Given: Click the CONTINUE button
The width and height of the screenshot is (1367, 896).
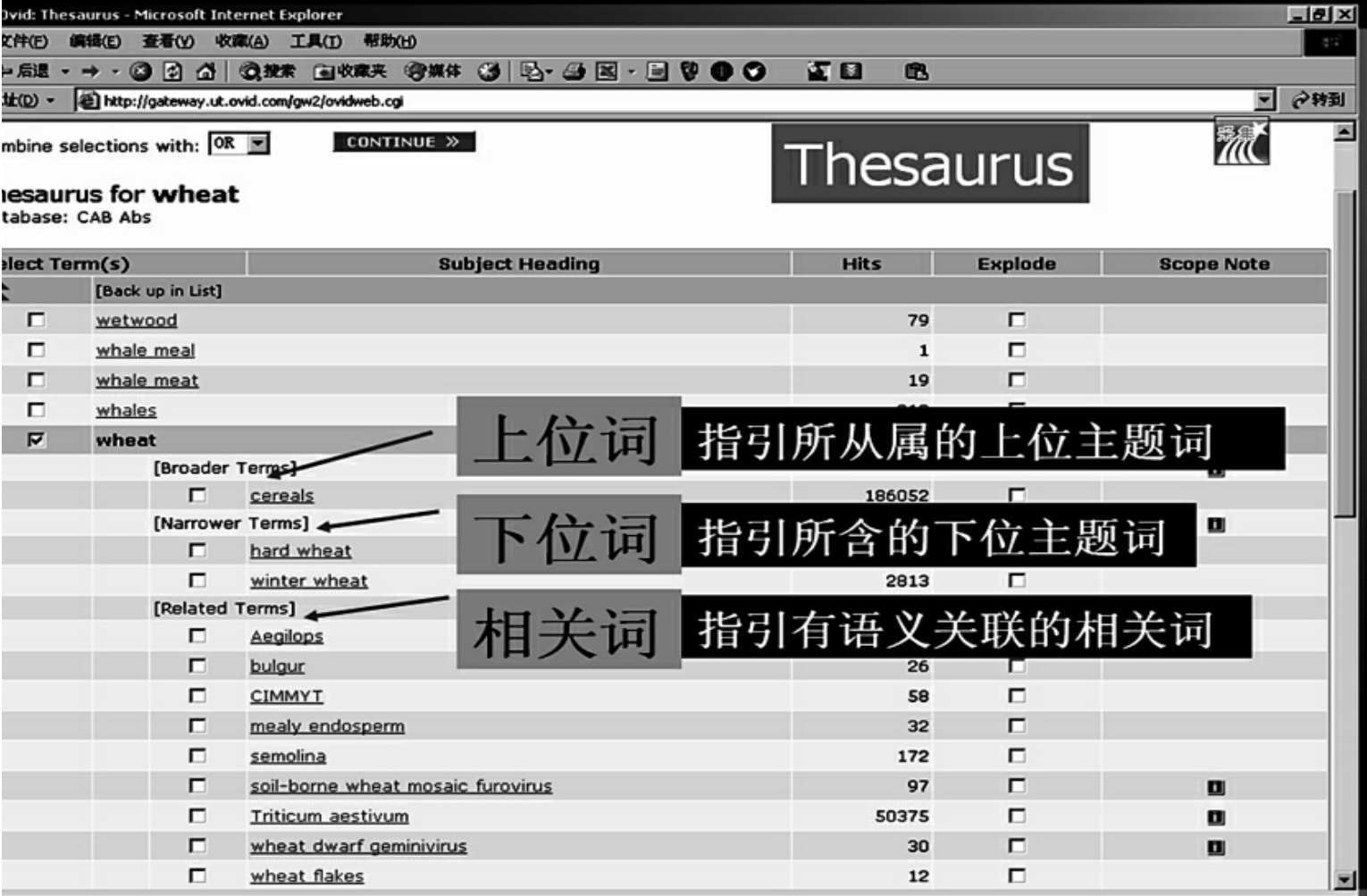Looking at the screenshot, I should tap(404, 142).
